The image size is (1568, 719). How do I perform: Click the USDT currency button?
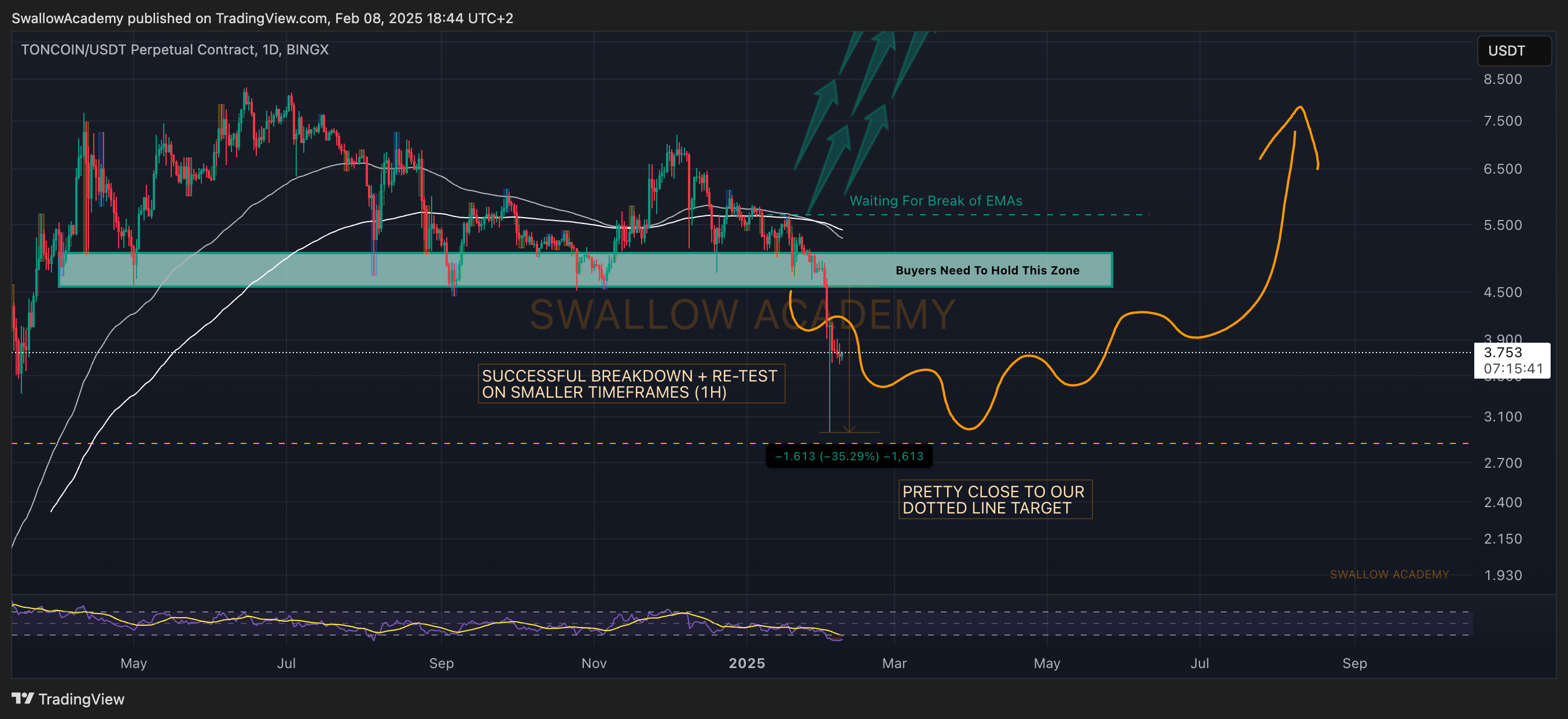1514,50
